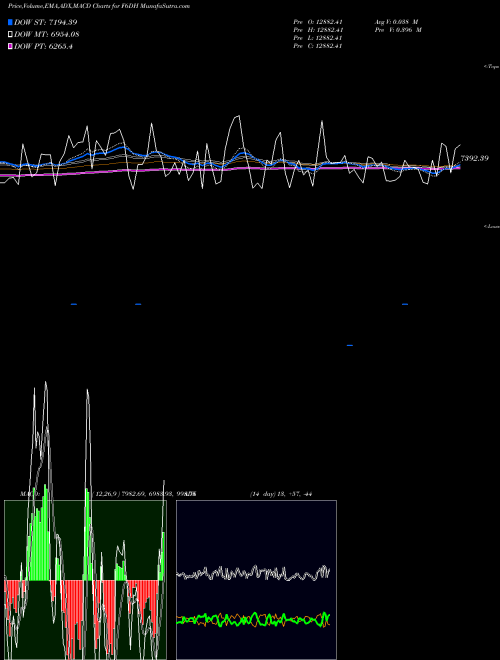500x660 pixels.
Task: Click inside the ADX indicator panel
Action: click(x=256, y=580)
